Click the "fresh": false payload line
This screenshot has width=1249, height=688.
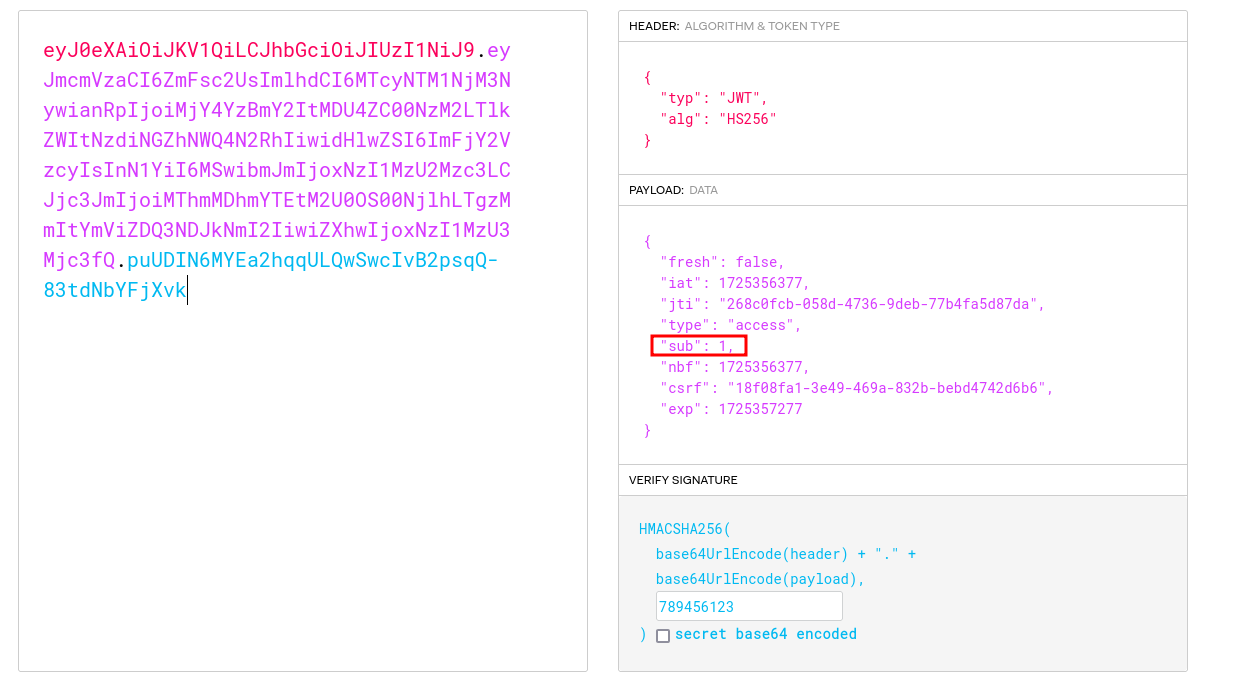tap(722, 262)
